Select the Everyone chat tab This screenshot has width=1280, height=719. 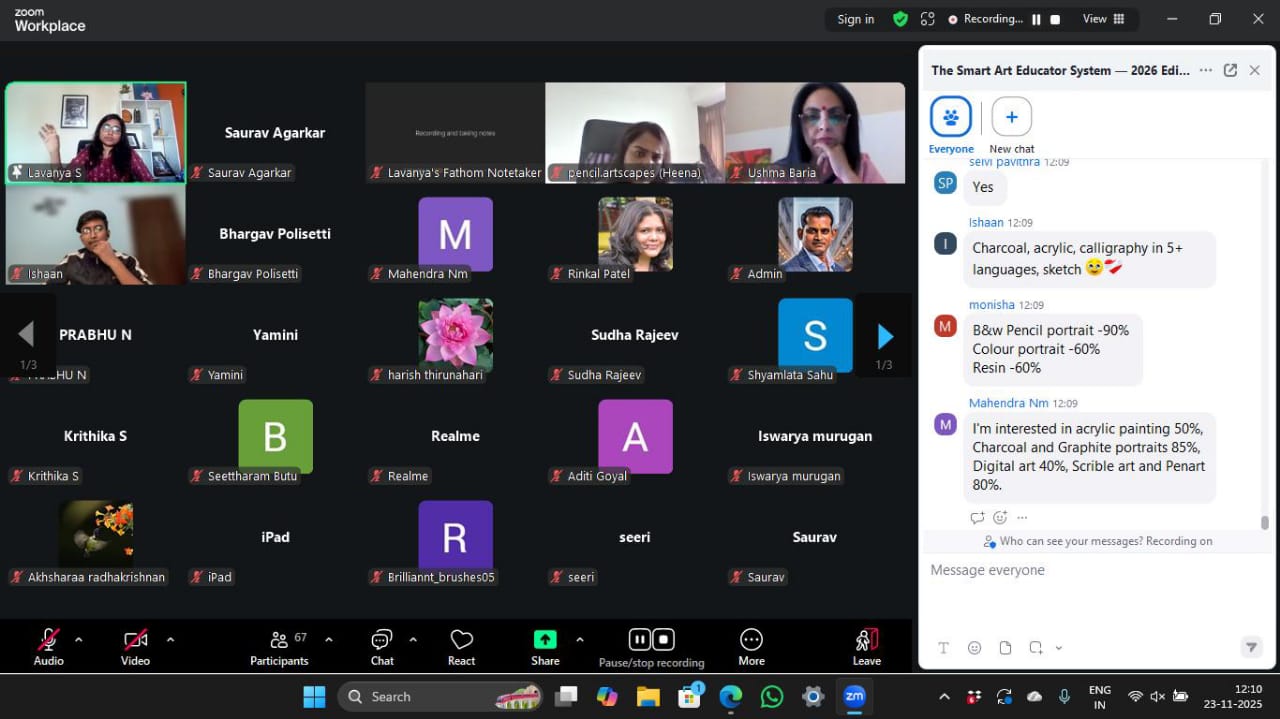[951, 117]
